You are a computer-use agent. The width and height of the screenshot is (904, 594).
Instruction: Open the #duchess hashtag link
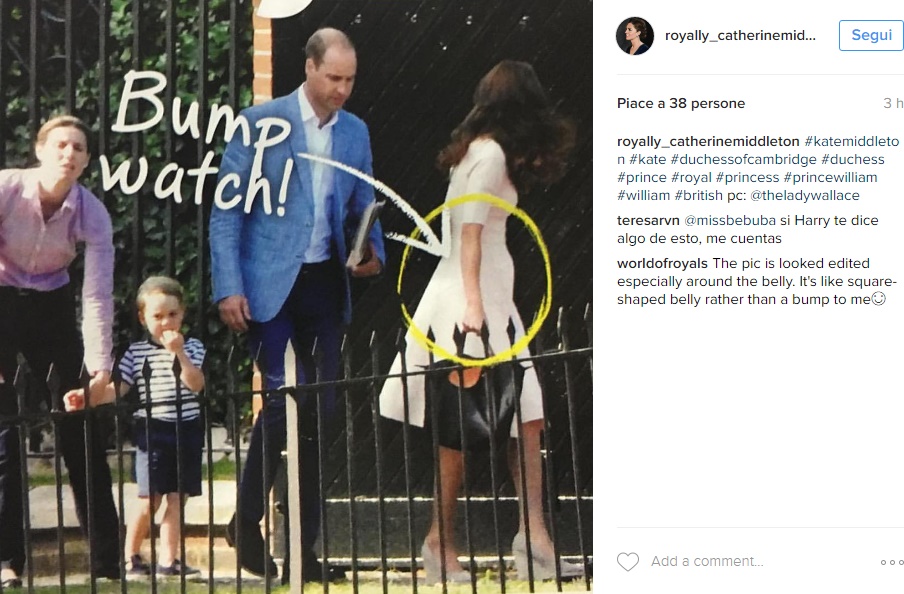coord(853,159)
